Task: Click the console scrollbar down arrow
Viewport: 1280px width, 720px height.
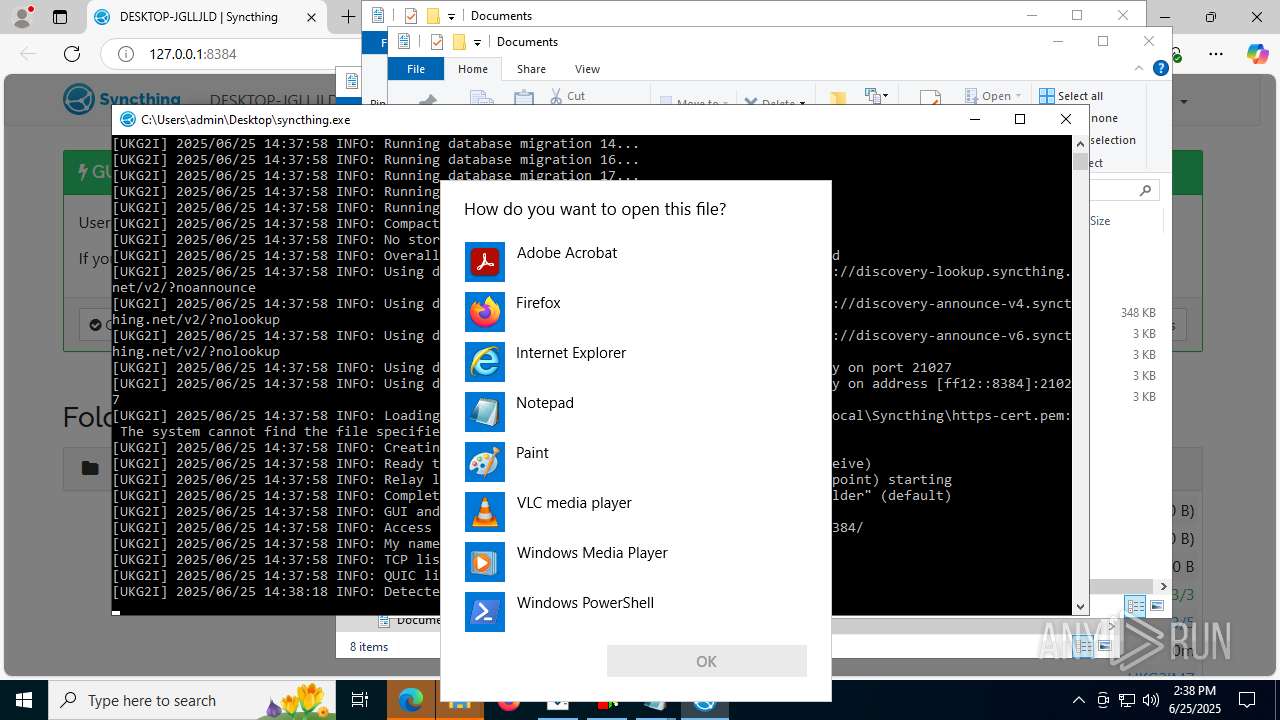Action: (x=1080, y=606)
